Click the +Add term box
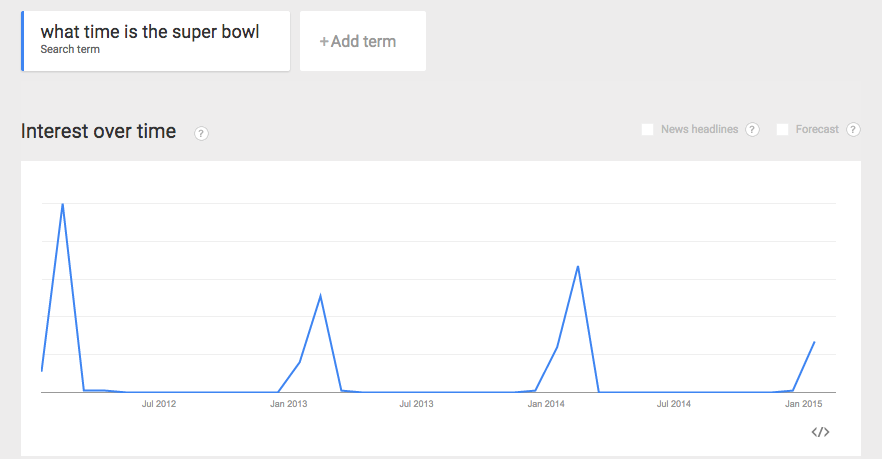Viewport: 882px width, 459px height. coord(362,41)
